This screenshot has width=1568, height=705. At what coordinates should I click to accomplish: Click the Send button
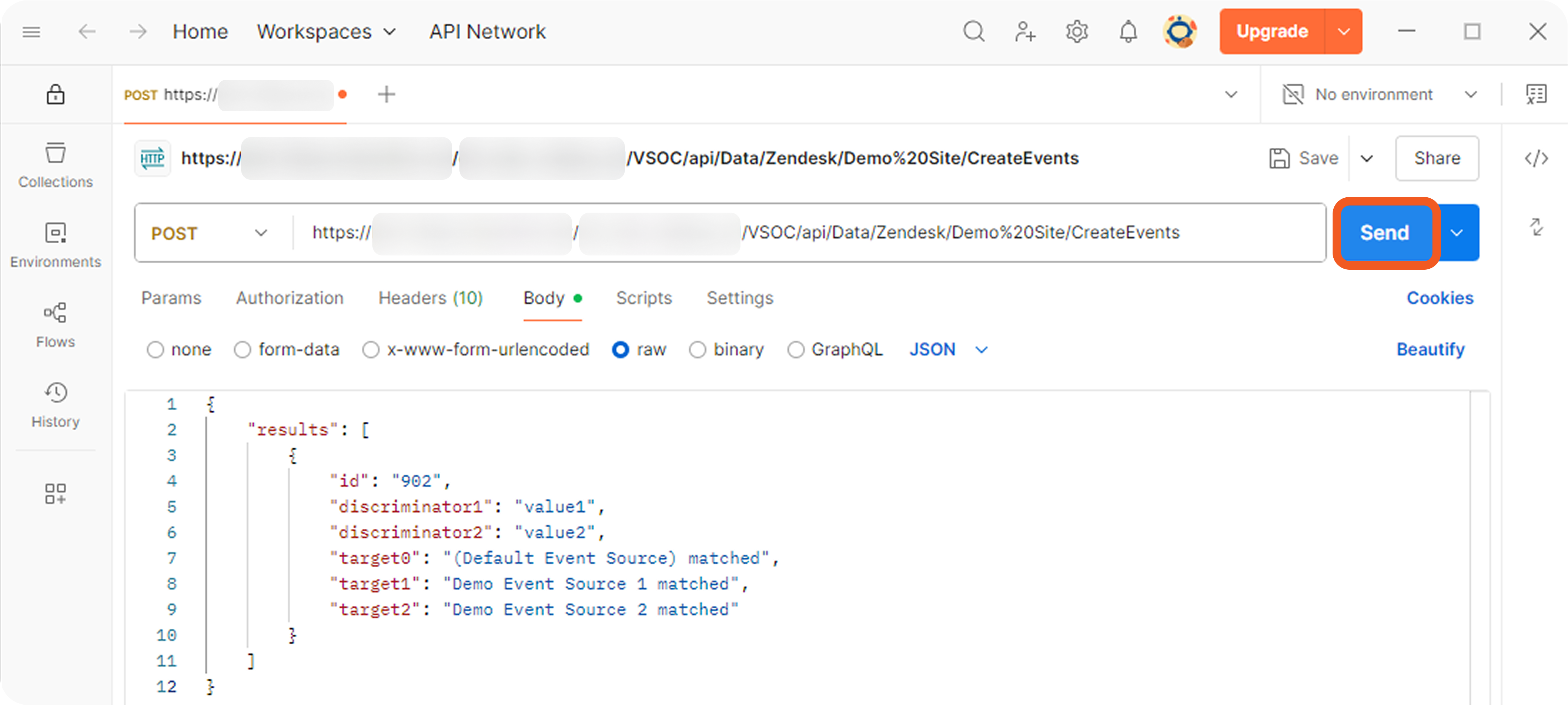[x=1384, y=233]
